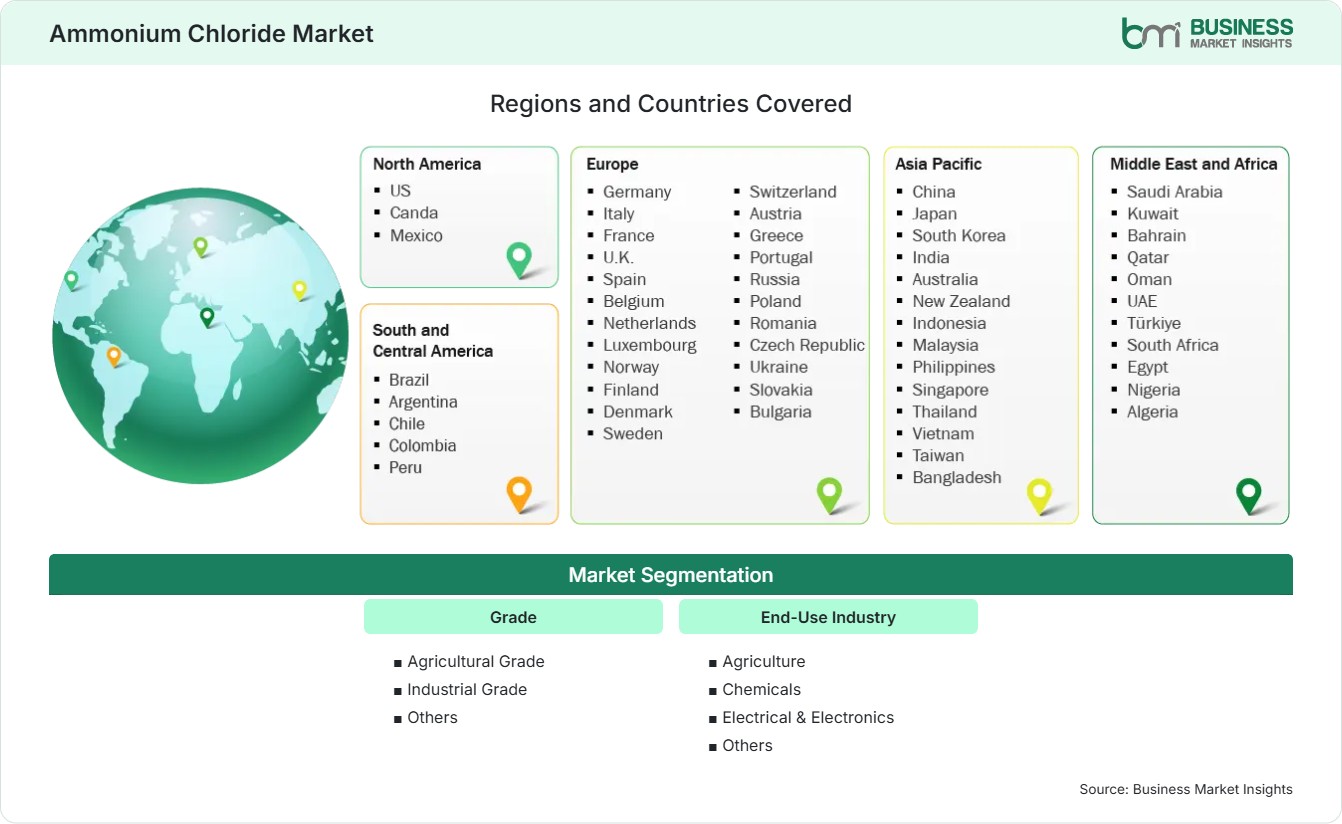This screenshot has height=824, width=1342.
Task: Click 'Agricultural Grade' under Grade
Action: (476, 661)
